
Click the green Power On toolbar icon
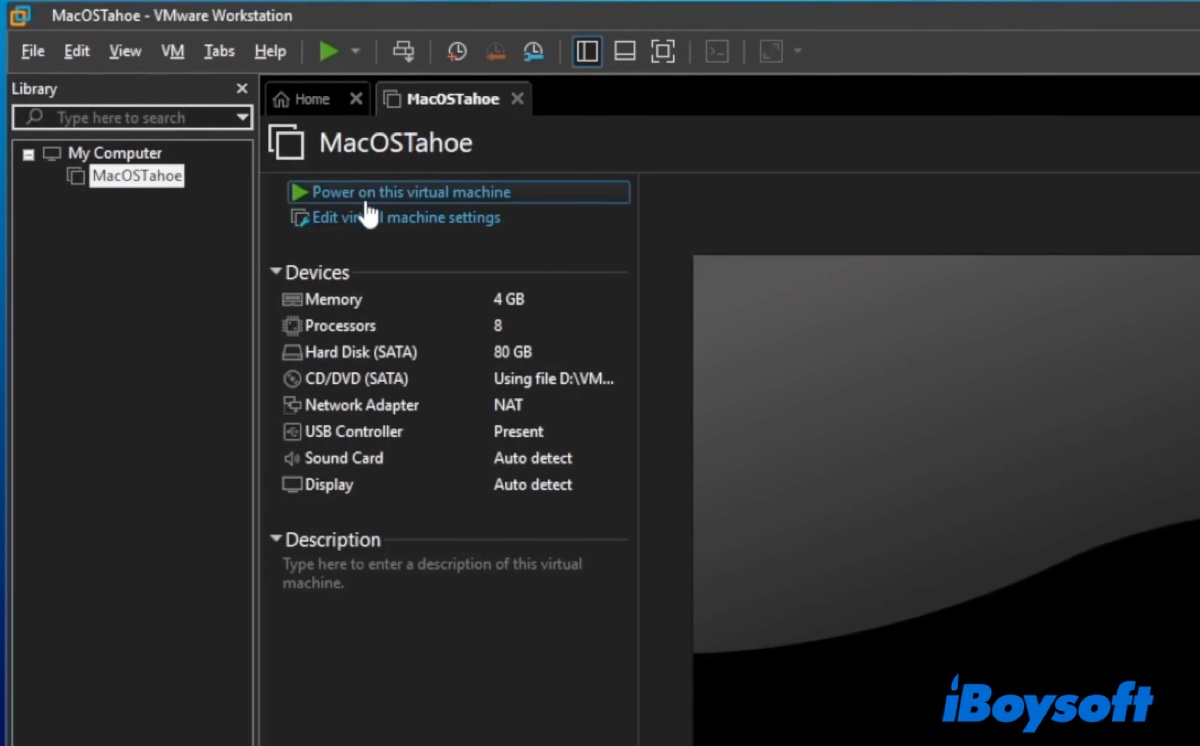[329, 51]
